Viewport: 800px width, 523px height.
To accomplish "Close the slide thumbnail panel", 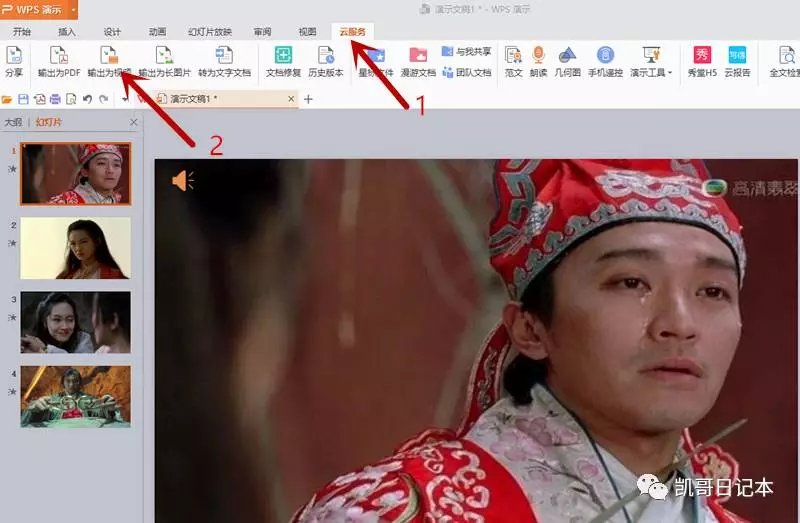I will (134, 122).
